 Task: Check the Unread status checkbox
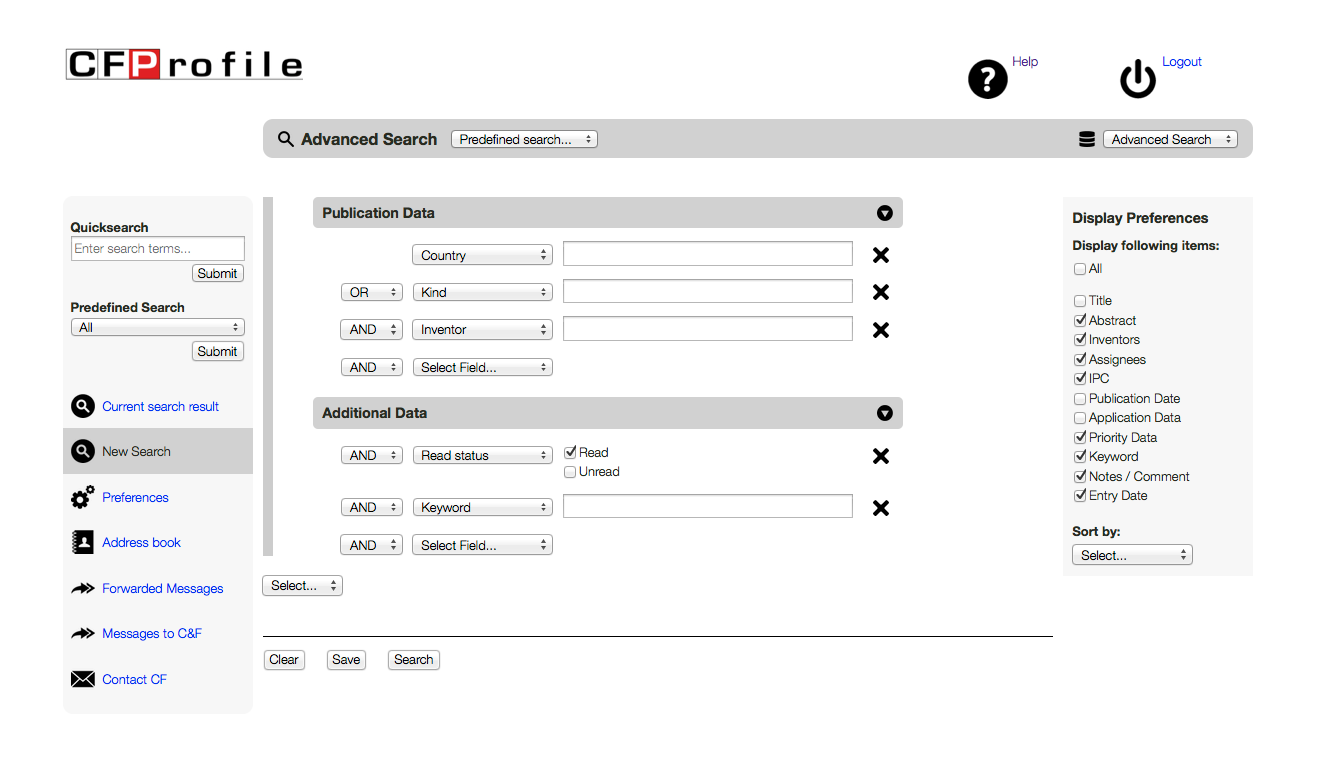tap(570, 472)
